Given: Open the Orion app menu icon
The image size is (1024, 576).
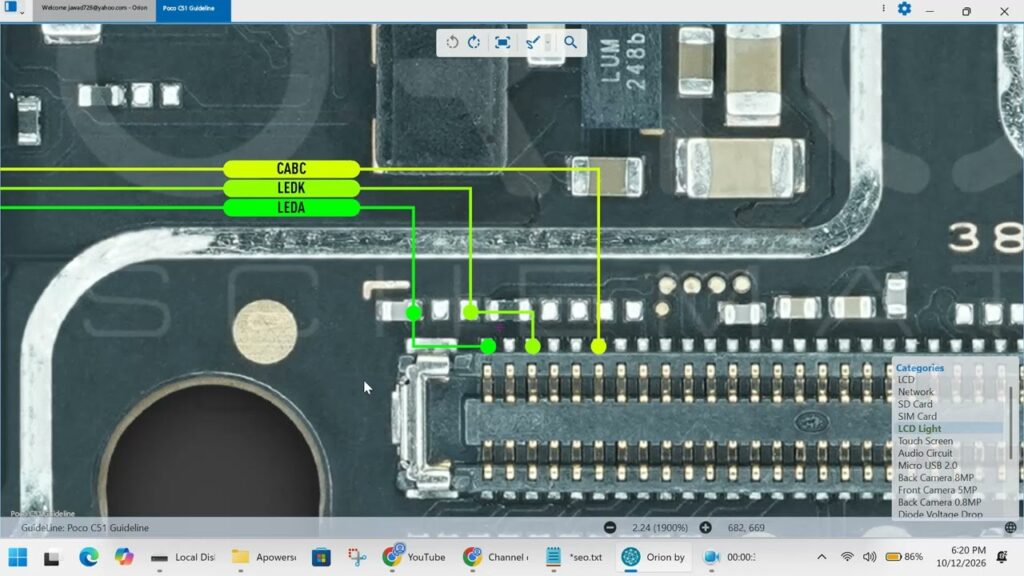Looking at the screenshot, I should 10,7.
